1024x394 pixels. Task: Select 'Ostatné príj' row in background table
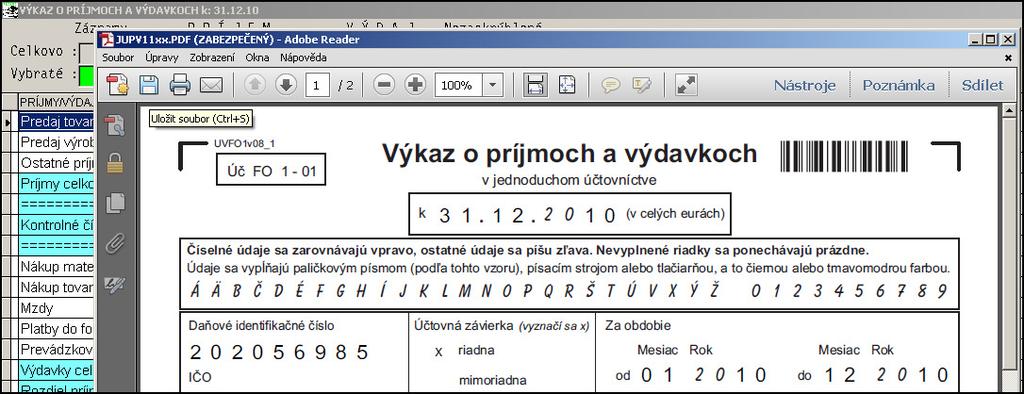coord(56,163)
